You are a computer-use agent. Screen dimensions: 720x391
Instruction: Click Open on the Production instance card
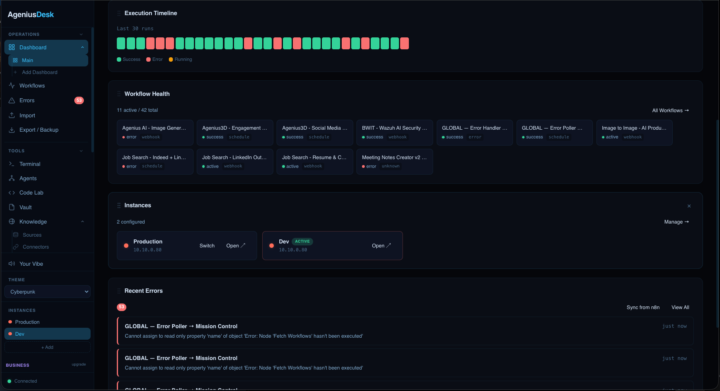[x=236, y=246]
